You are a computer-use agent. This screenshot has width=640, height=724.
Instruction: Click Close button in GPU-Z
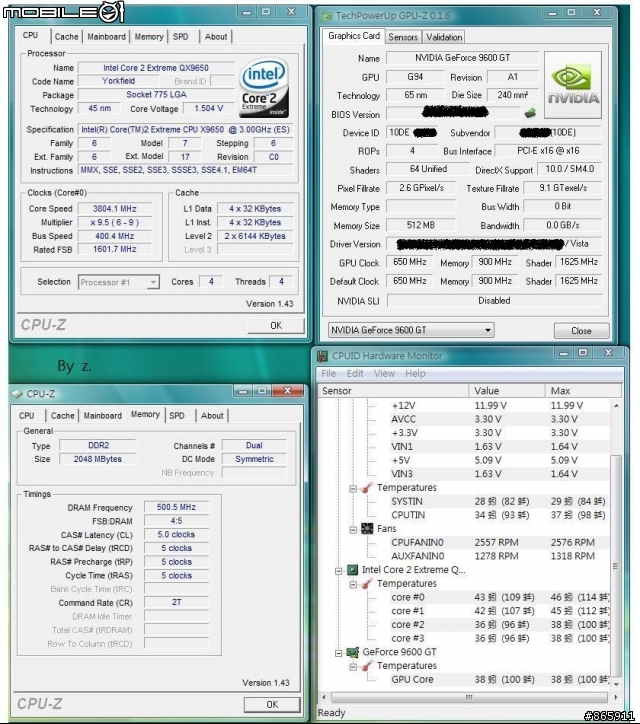[x=581, y=331]
